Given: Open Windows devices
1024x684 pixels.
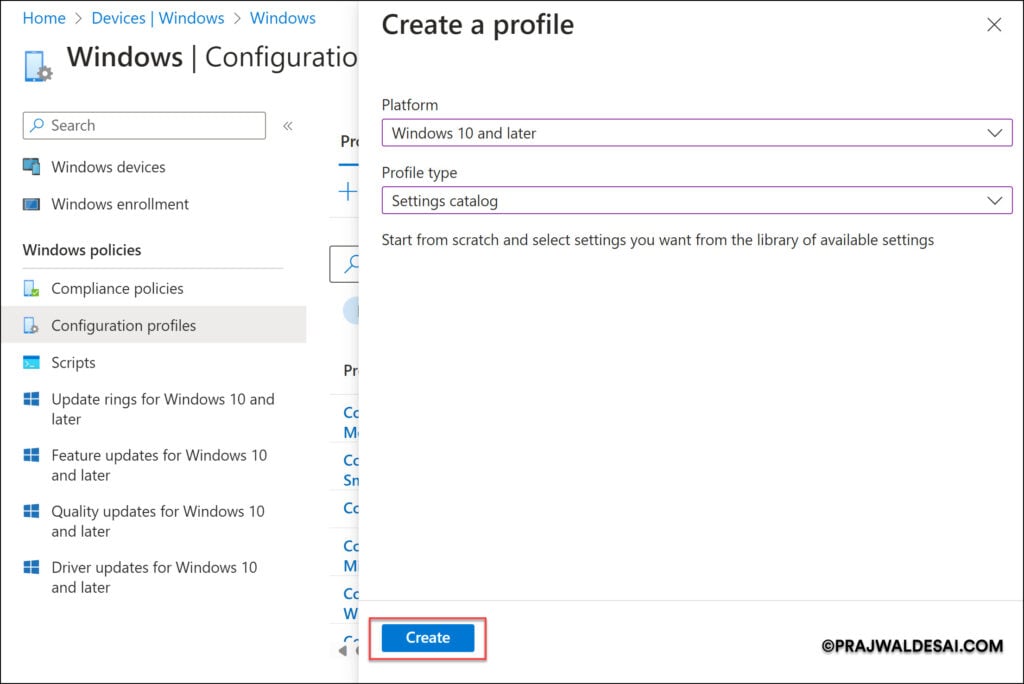Looking at the screenshot, I should point(108,167).
